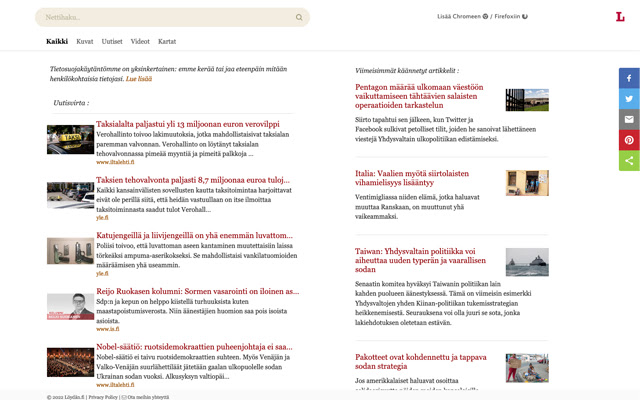Open Taksialalta paljastui verovilppi headline
The width and height of the screenshot is (640, 400).
tap(188, 124)
